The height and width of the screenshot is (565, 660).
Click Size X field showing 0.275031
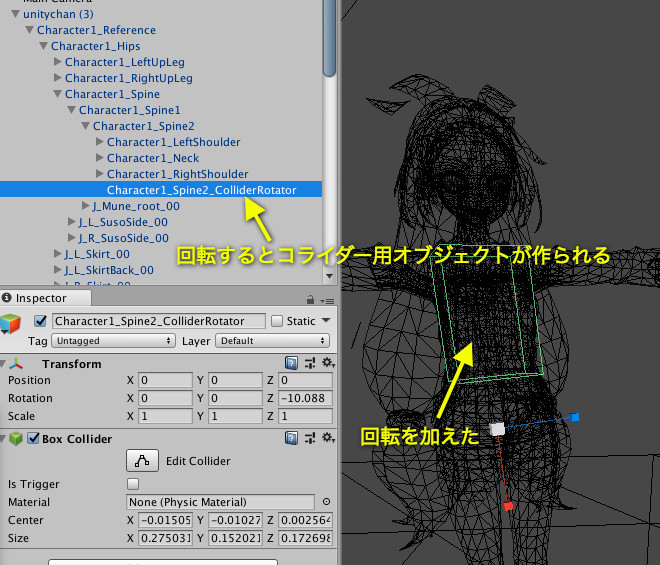(165, 538)
